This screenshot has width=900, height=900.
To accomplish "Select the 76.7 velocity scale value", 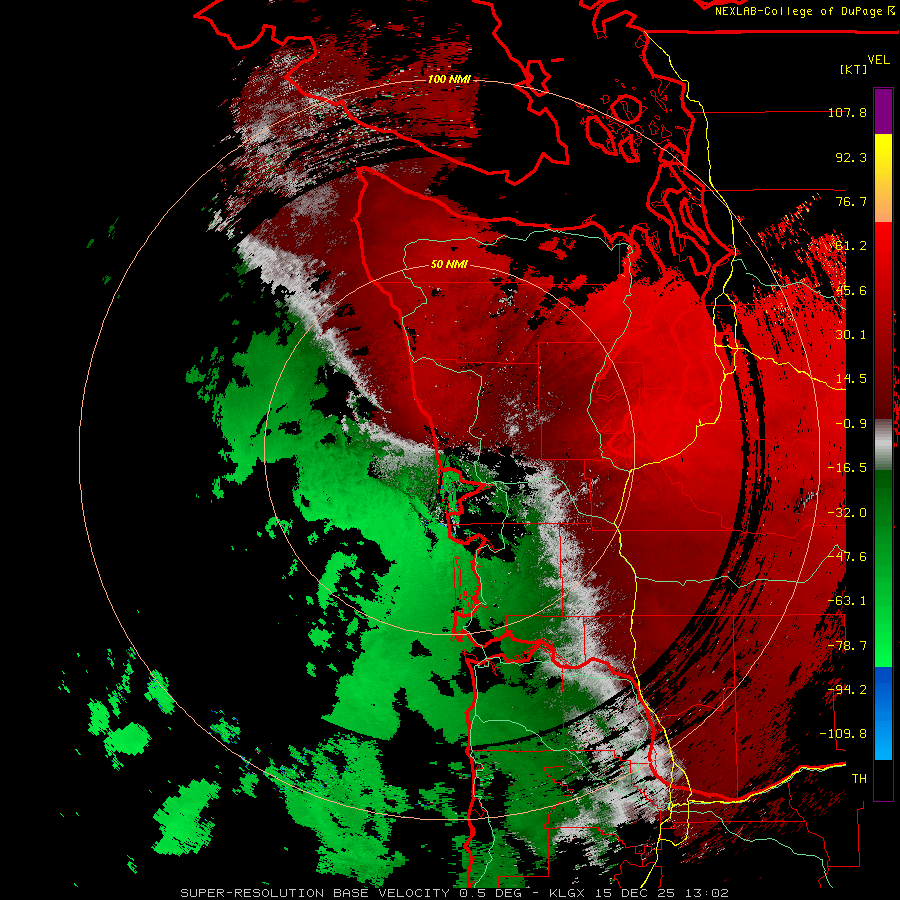I will (851, 201).
